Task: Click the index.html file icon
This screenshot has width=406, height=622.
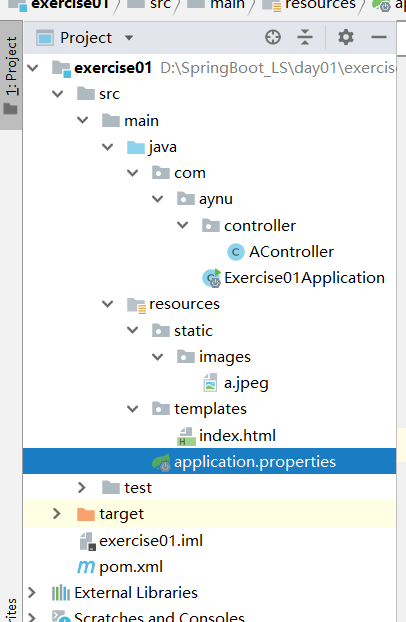Action: [186, 436]
